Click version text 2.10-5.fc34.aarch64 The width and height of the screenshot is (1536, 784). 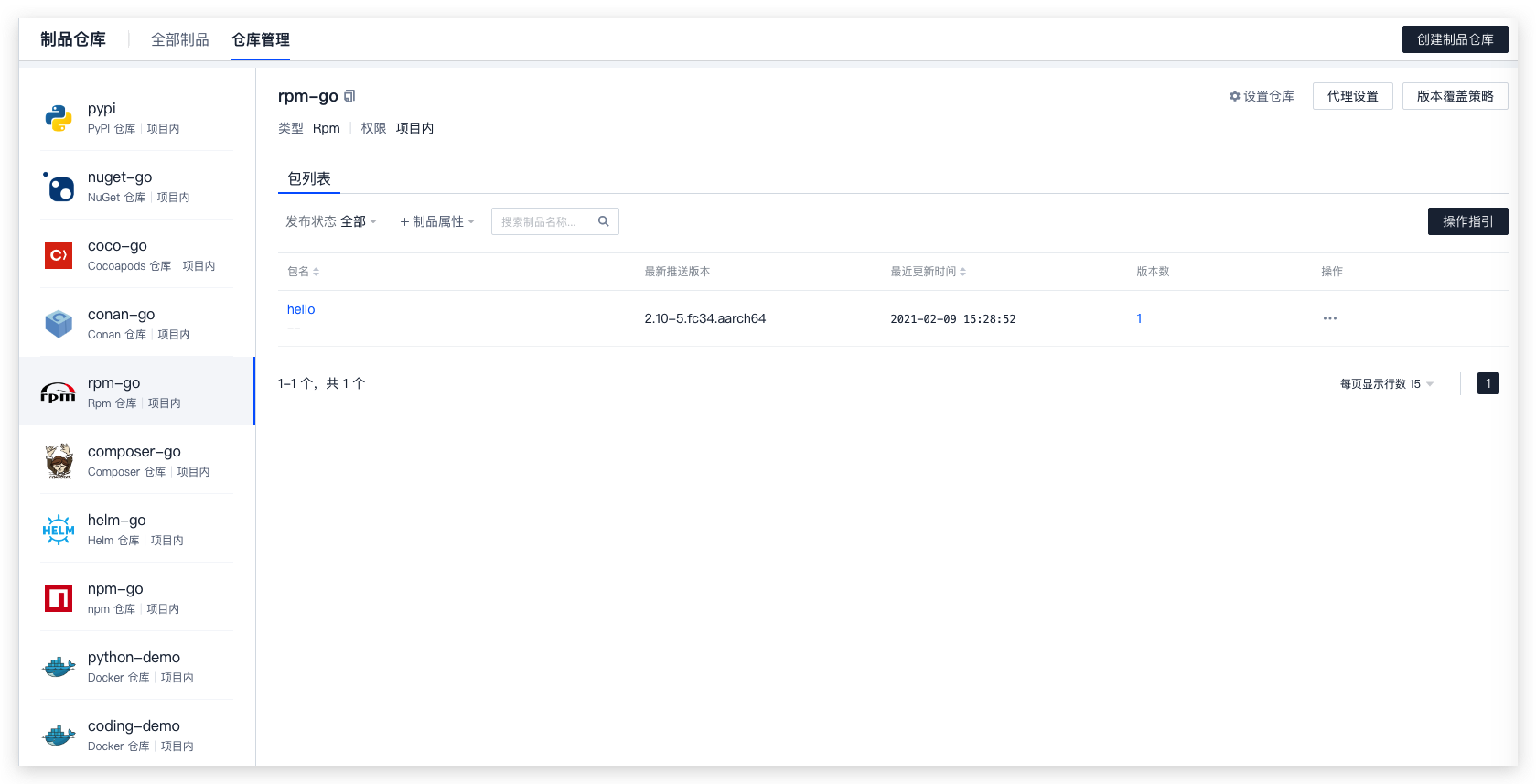coord(705,318)
